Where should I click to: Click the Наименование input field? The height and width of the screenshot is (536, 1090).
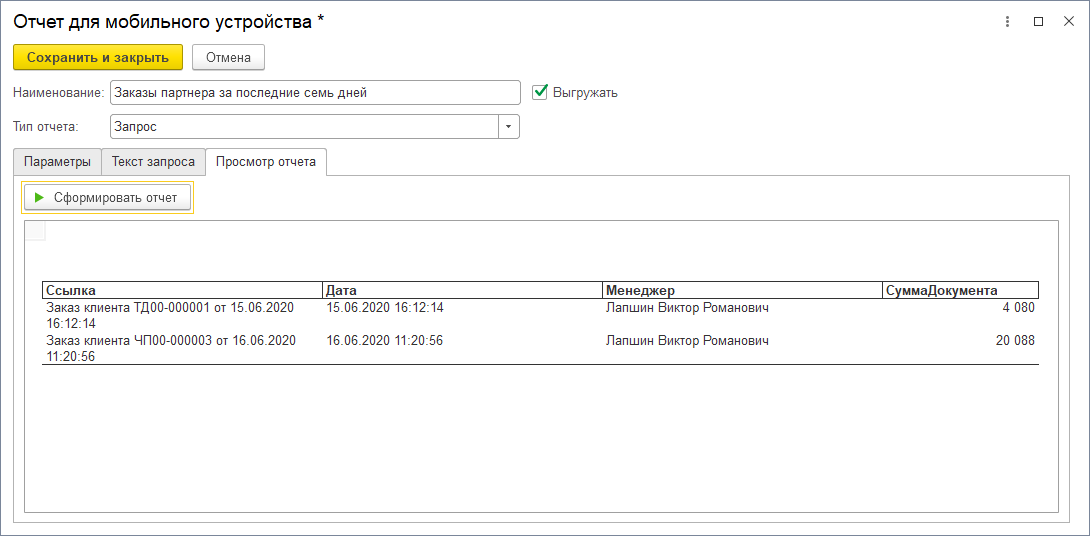pos(315,92)
